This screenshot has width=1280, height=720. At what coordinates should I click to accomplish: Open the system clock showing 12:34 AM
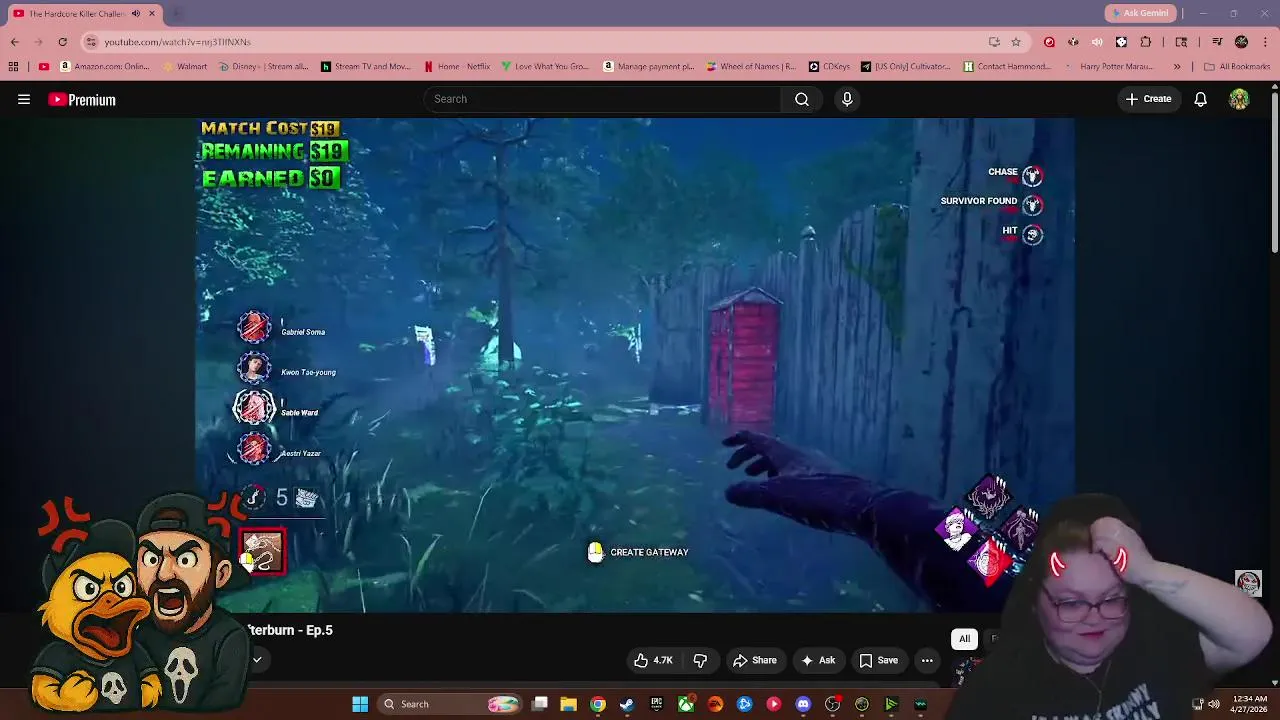pyautogui.click(x=1250, y=704)
